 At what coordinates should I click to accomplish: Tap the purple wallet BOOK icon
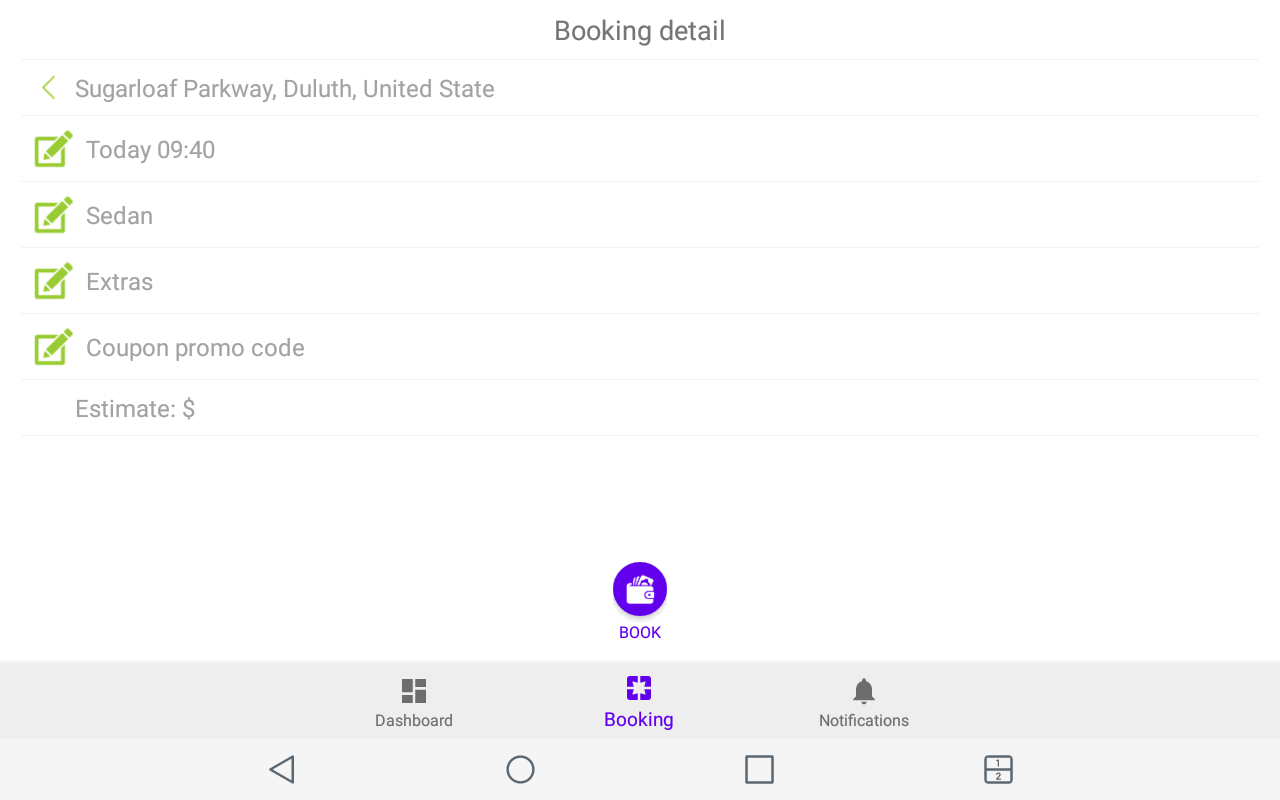click(x=640, y=589)
